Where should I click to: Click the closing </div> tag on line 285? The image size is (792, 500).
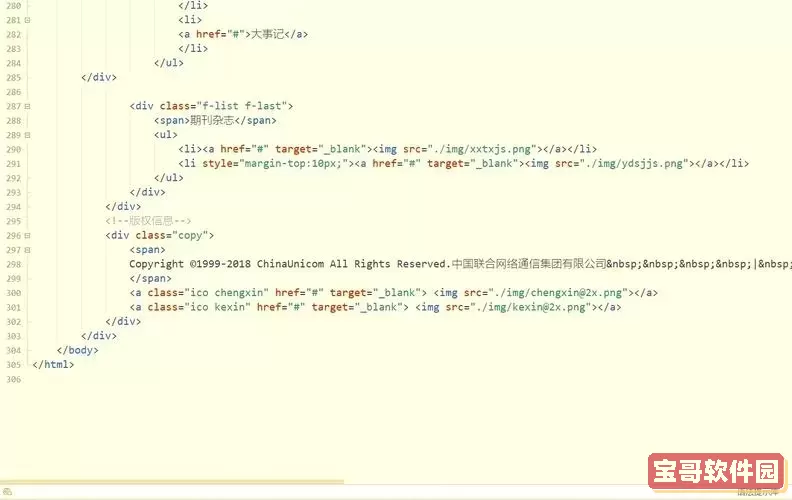click(x=99, y=77)
